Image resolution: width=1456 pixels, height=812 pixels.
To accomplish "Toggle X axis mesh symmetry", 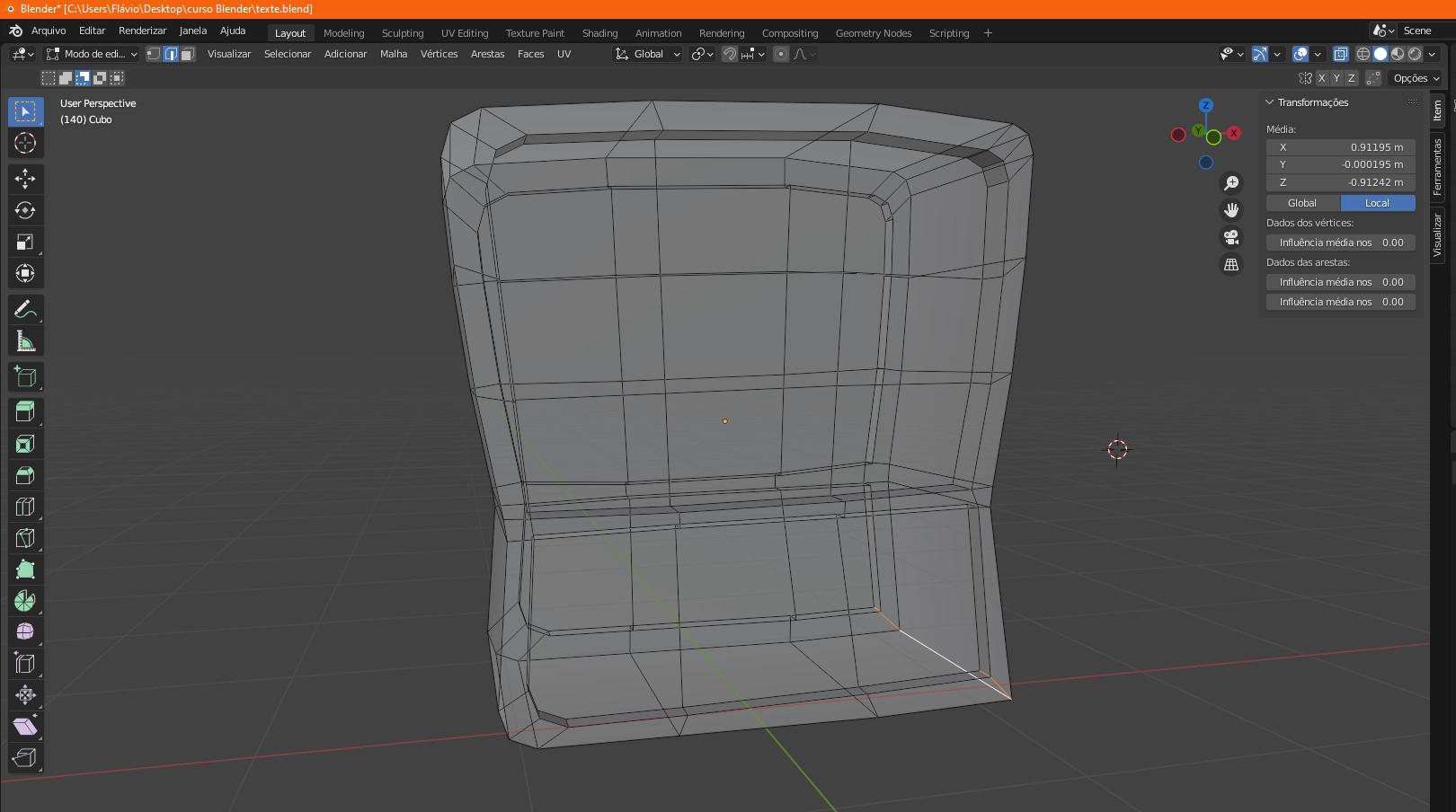I will pos(1321,78).
